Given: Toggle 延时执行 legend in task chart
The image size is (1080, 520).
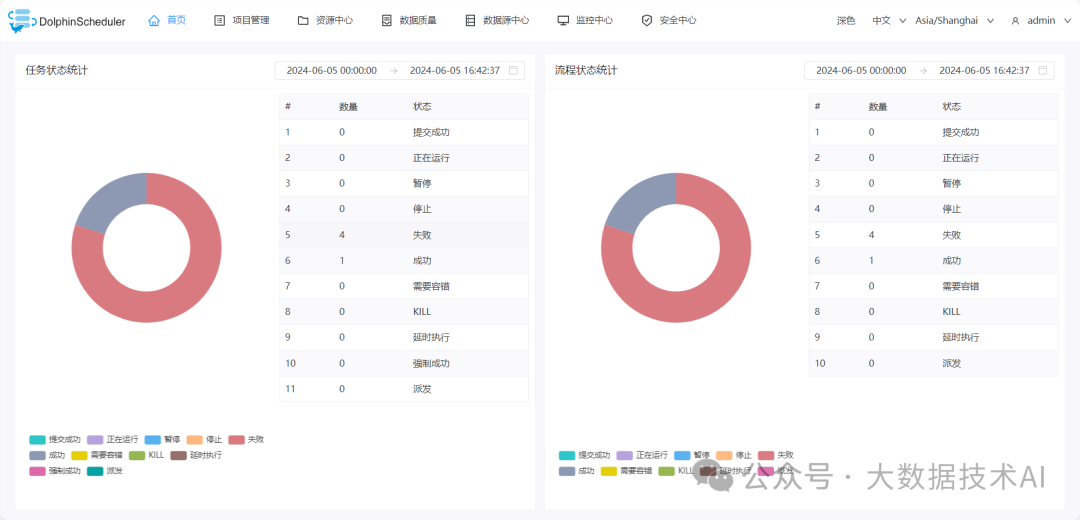Looking at the screenshot, I should pyautogui.click(x=196, y=455).
